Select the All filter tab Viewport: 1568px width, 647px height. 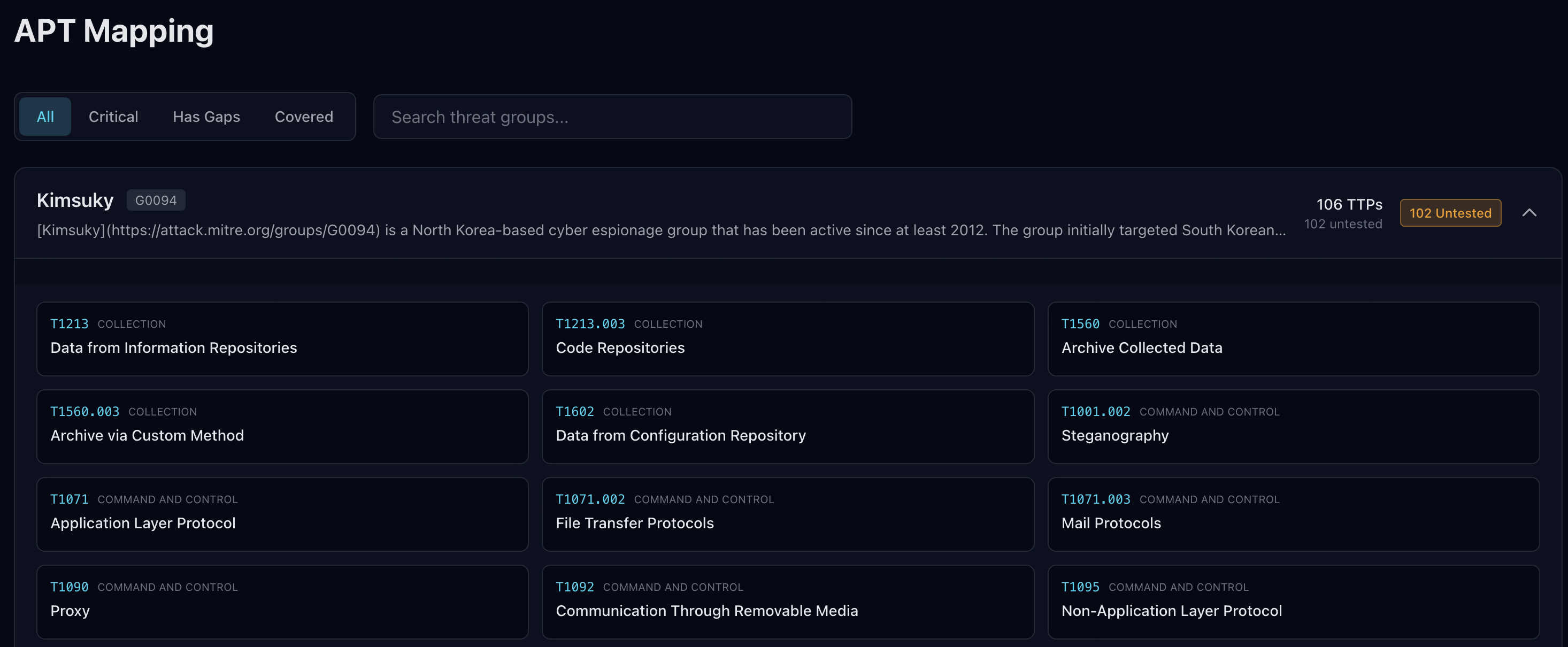(x=45, y=116)
